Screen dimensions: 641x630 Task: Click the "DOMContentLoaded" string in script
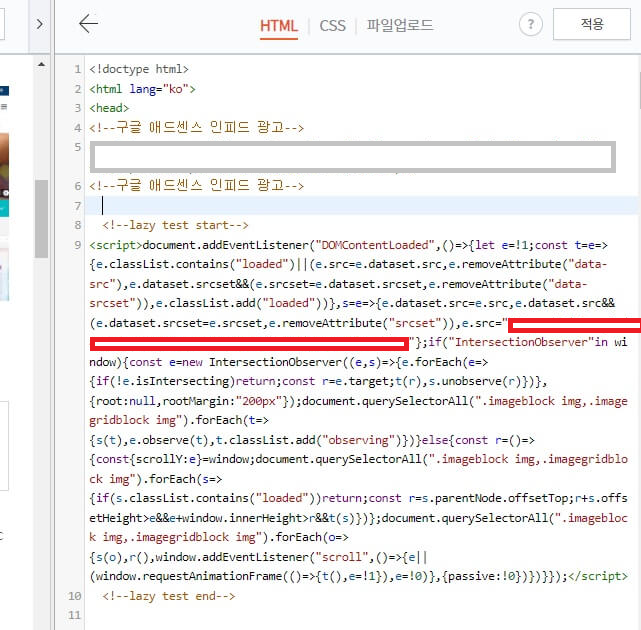375,245
